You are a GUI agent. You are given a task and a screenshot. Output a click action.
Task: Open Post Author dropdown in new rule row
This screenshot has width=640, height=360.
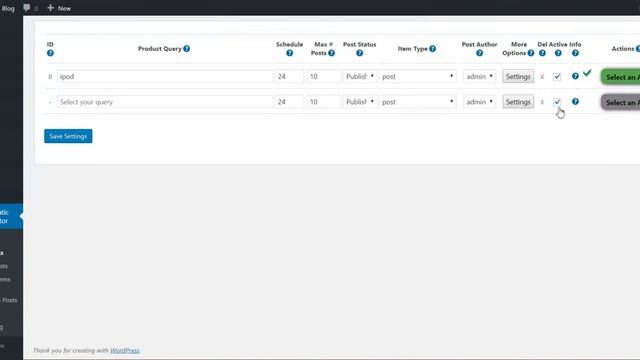[479, 102]
